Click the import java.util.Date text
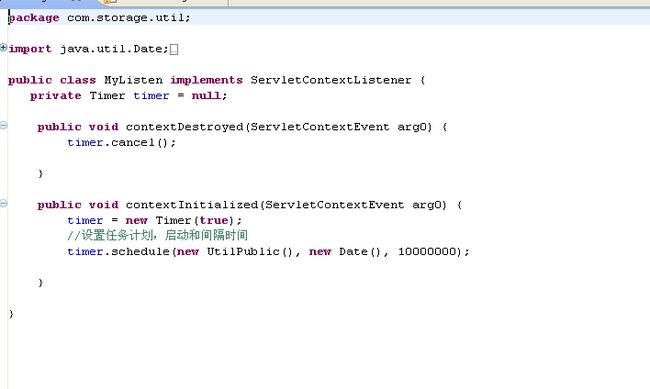 click(89, 49)
